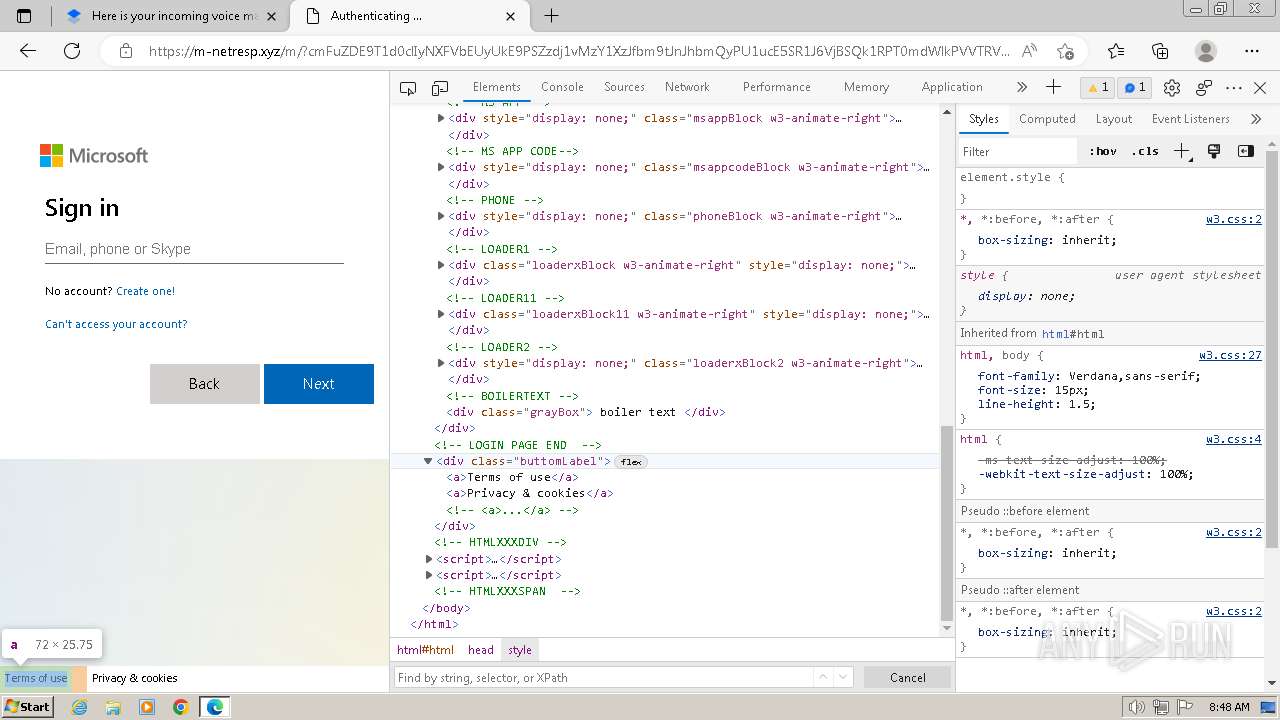Open the DevTools feedback icon
The width and height of the screenshot is (1280, 720).
pyautogui.click(x=1204, y=88)
